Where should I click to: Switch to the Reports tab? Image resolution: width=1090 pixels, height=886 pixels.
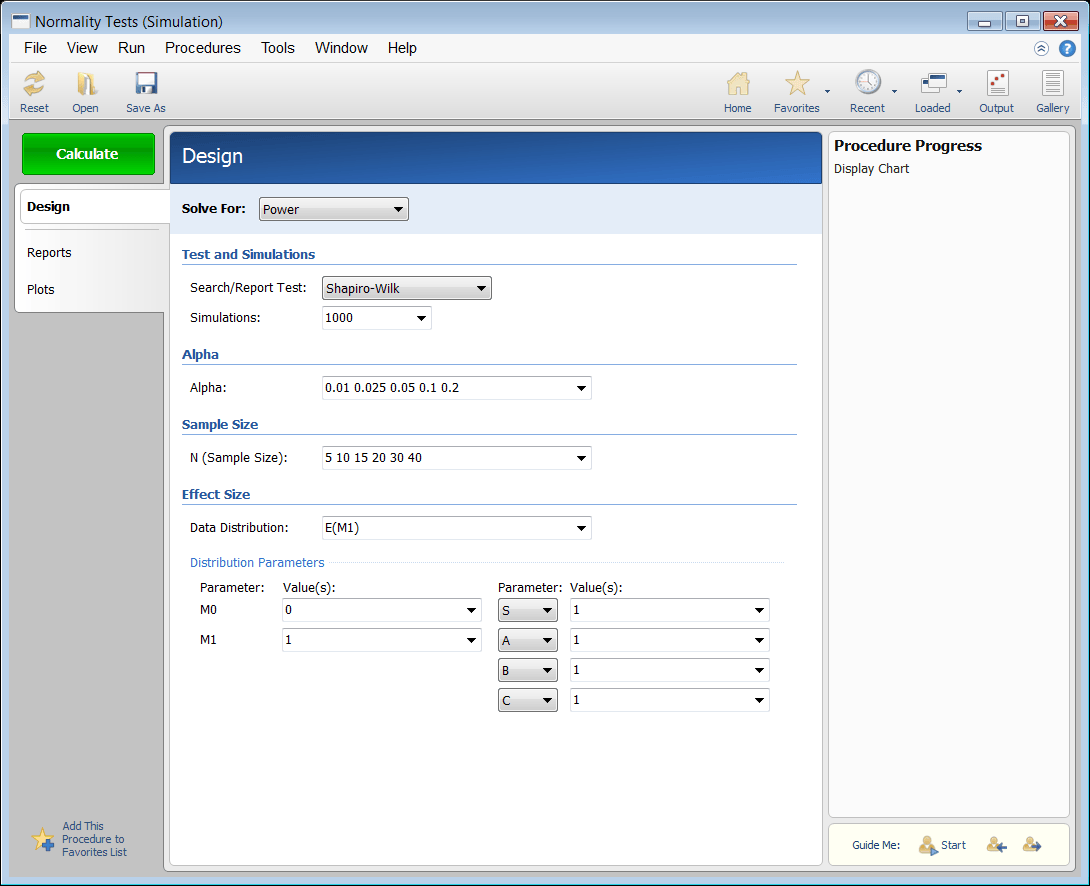tap(49, 252)
